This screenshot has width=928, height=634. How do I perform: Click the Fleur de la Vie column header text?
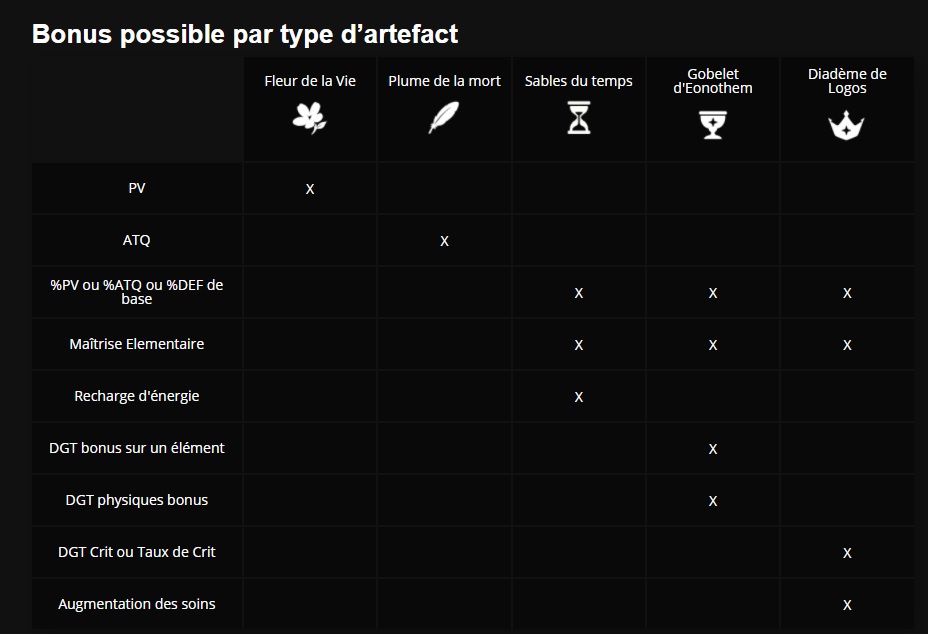[x=310, y=81]
